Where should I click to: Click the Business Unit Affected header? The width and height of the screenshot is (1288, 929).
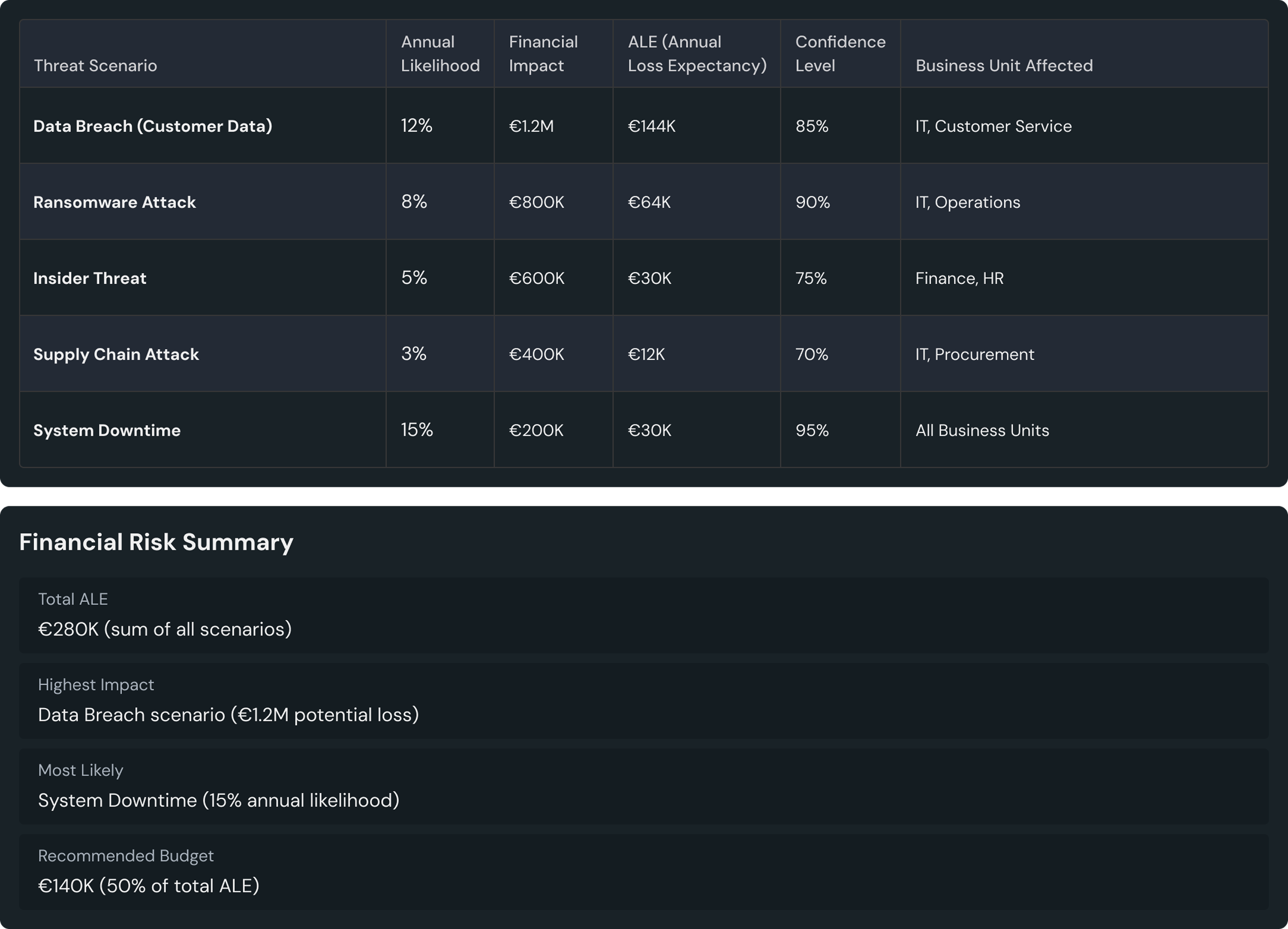1003,66
